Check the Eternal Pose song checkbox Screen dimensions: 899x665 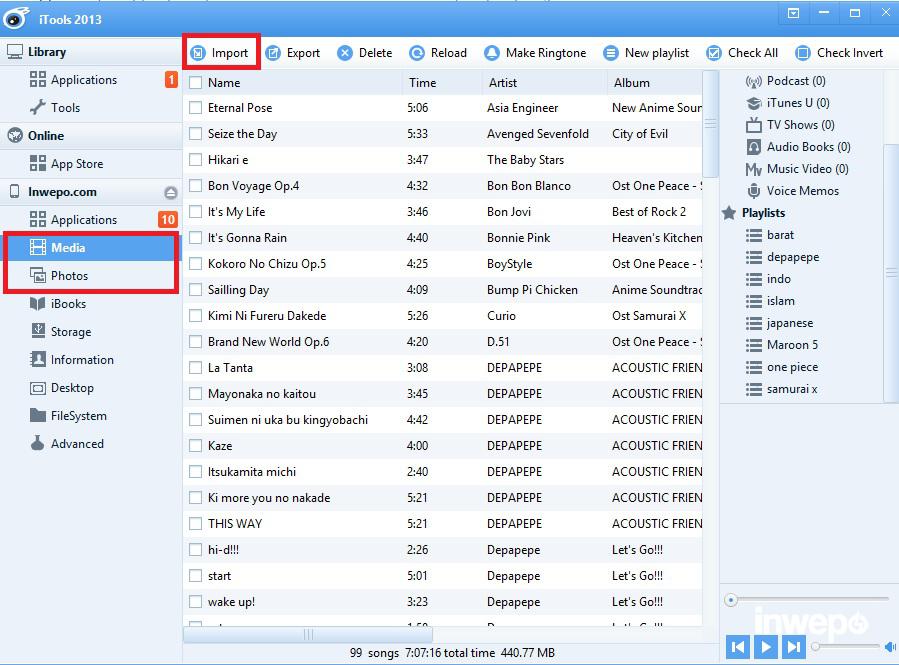point(196,108)
